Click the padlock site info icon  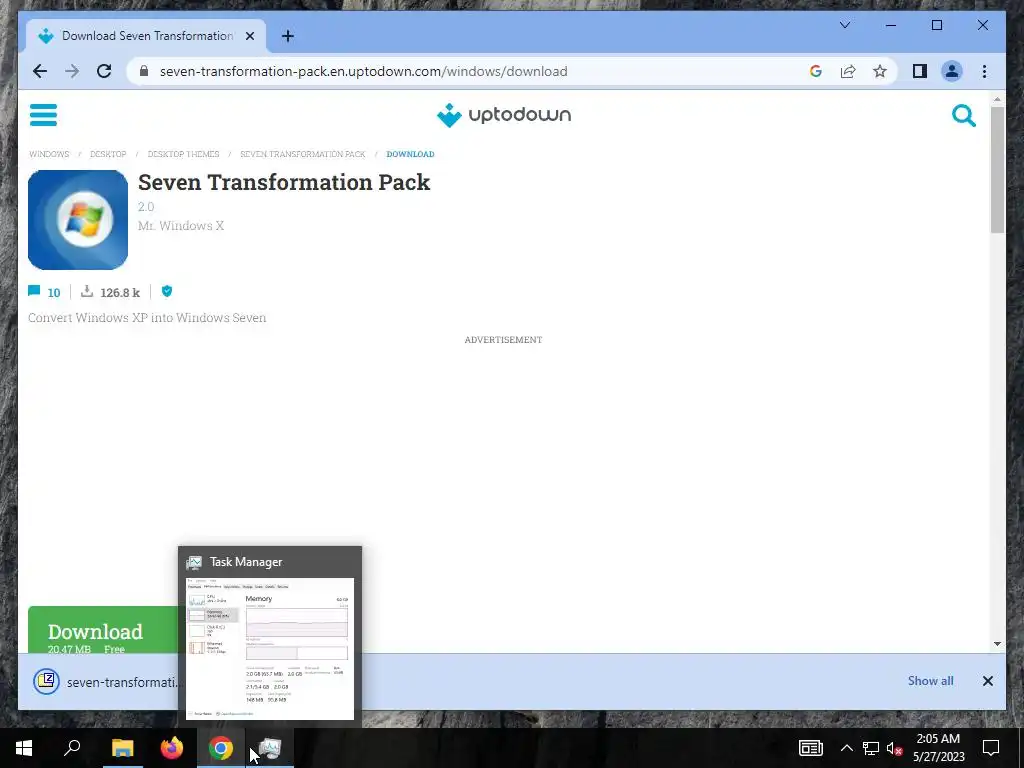[144, 71]
